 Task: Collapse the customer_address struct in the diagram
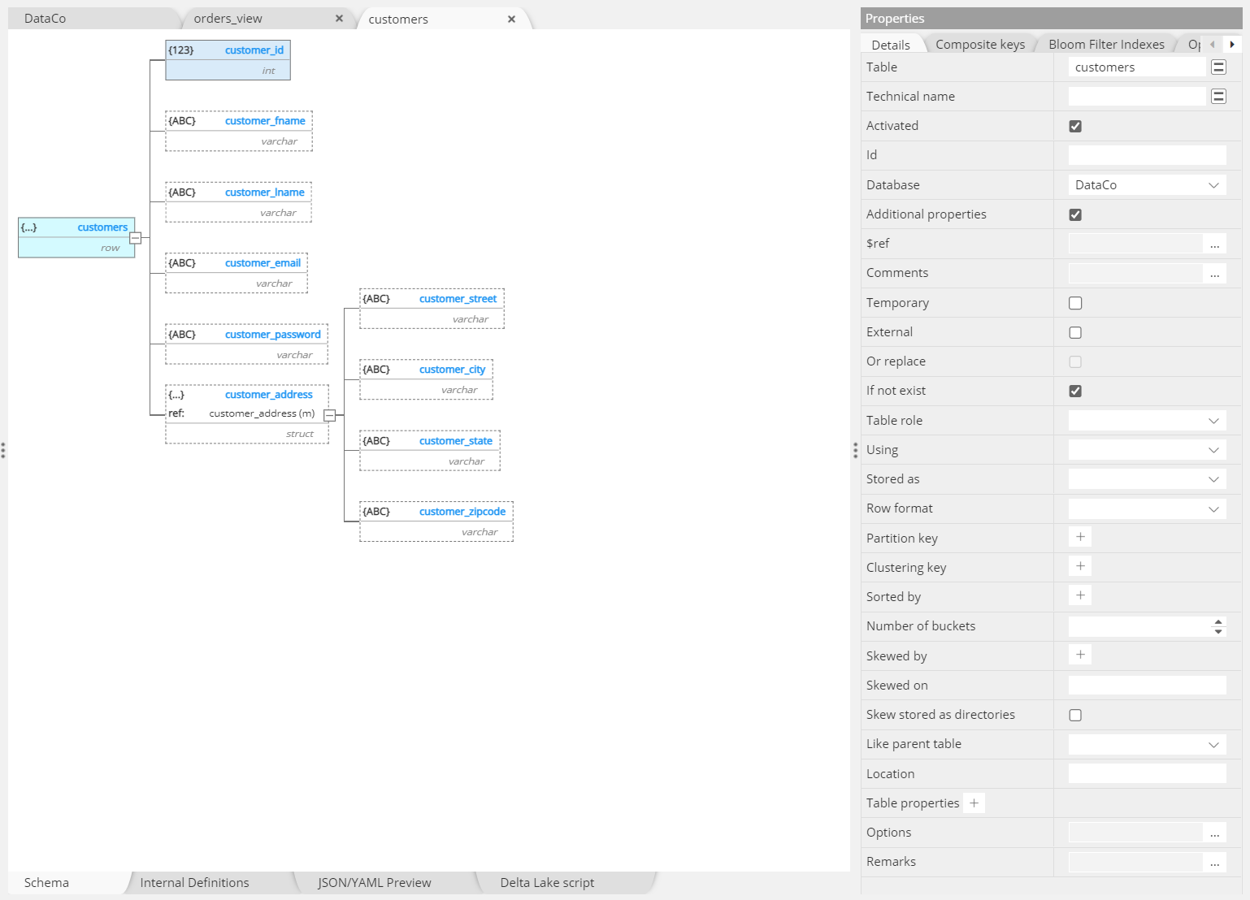click(331, 414)
